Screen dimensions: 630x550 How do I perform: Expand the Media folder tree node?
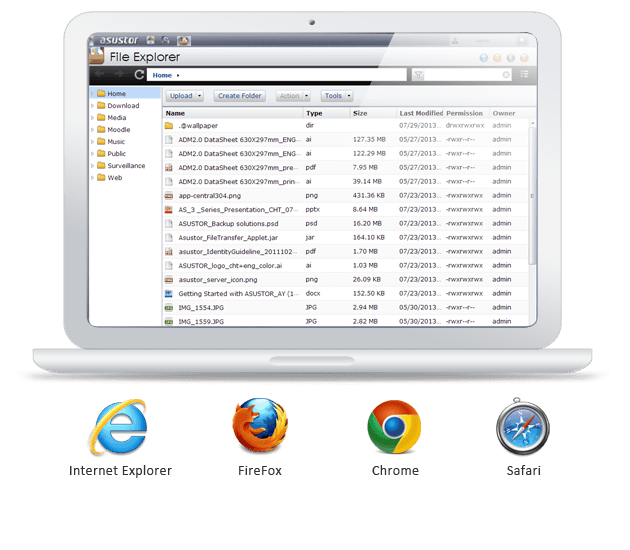click(92, 118)
